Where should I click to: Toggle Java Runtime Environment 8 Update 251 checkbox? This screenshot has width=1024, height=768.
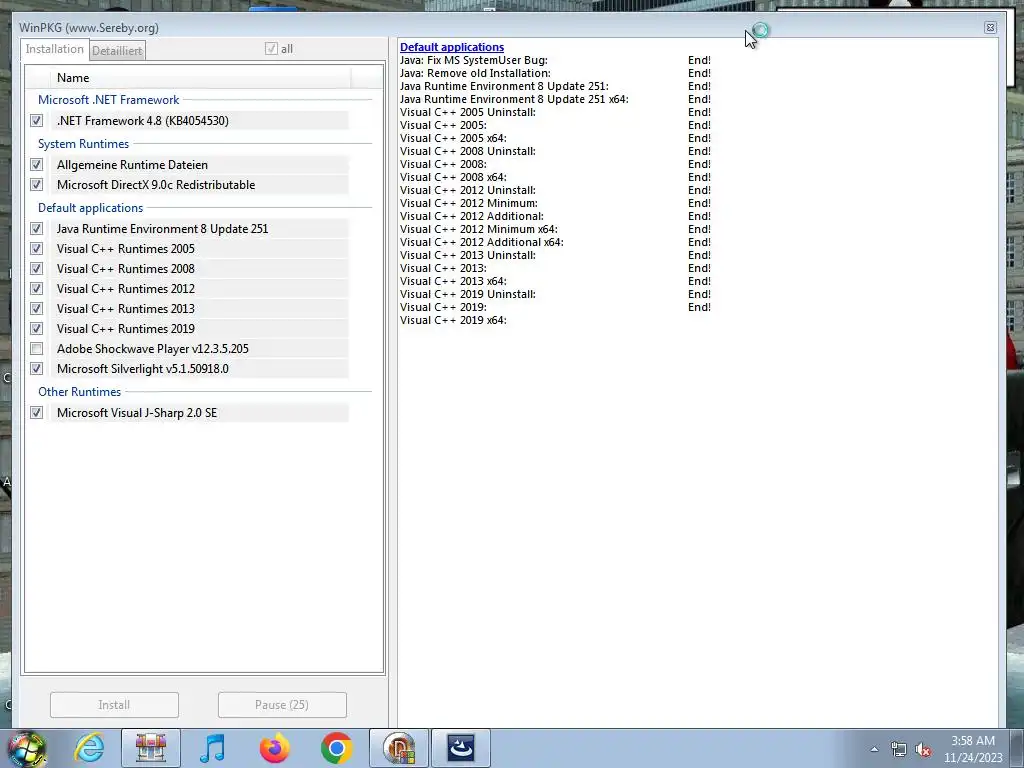pyautogui.click(x=37, y=229)
